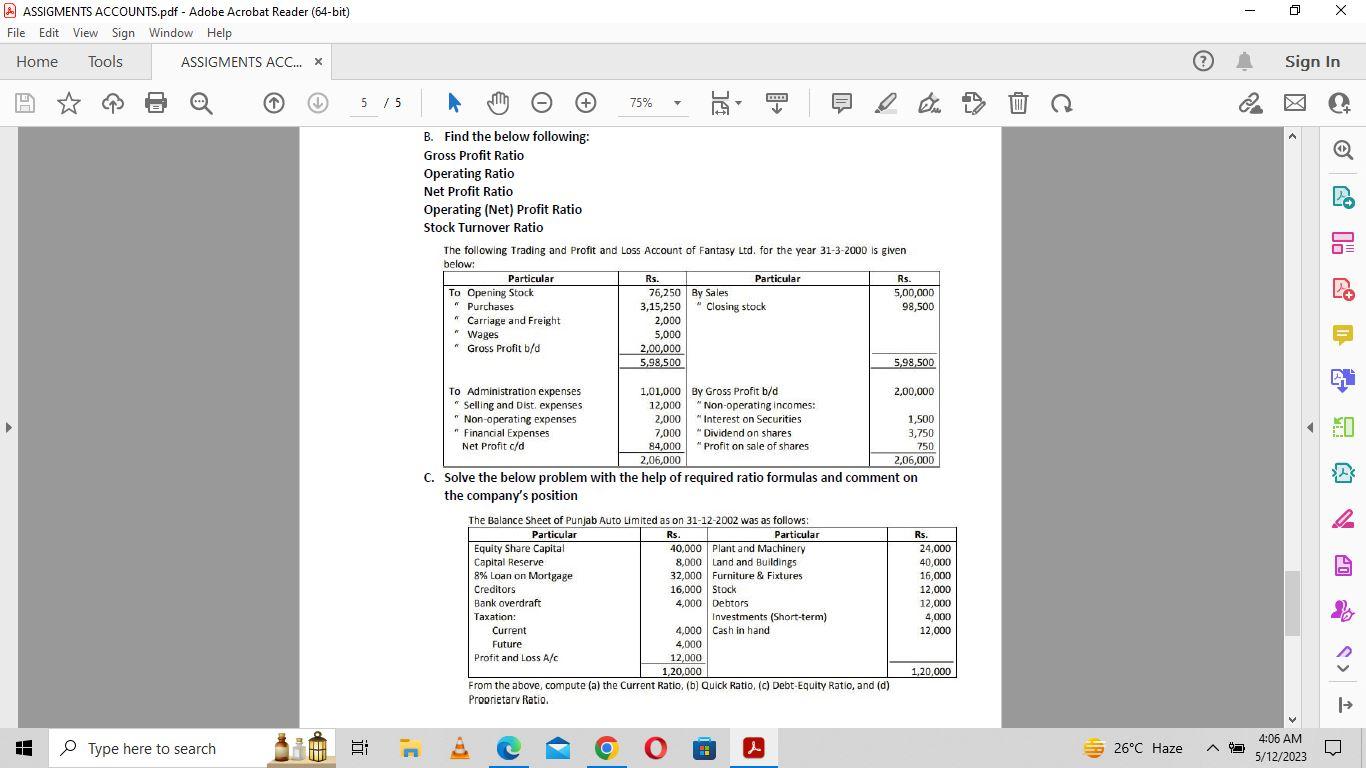Switch to the Home tab
This screenshot has height=768, width=1366.
click(x=37, y=61)
